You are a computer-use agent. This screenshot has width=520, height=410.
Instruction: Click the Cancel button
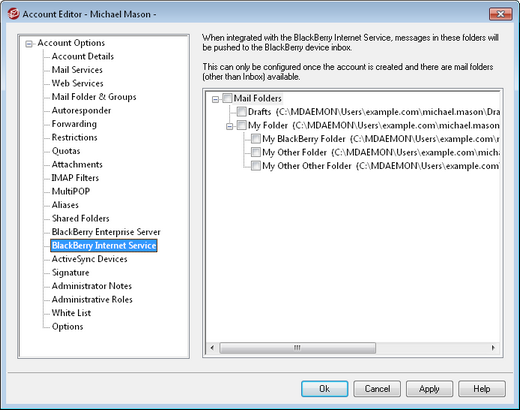[x=377, y=389]
